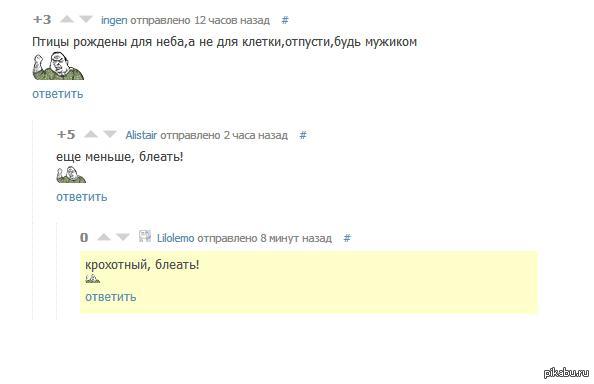Reply to Alistair's comment via ответить
The width and height of the screenshot is (594, 384).
click(82, 197)
